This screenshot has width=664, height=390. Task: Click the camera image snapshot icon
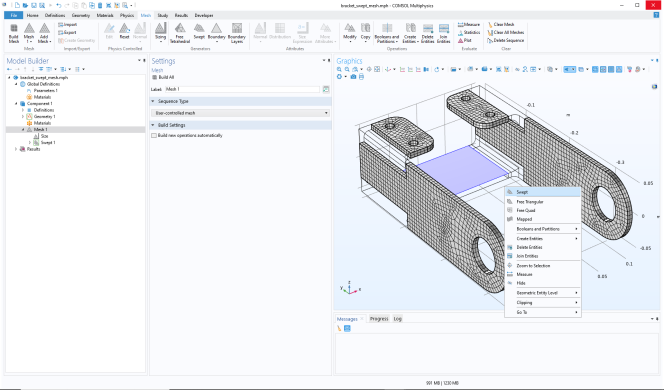pos(353,77)
